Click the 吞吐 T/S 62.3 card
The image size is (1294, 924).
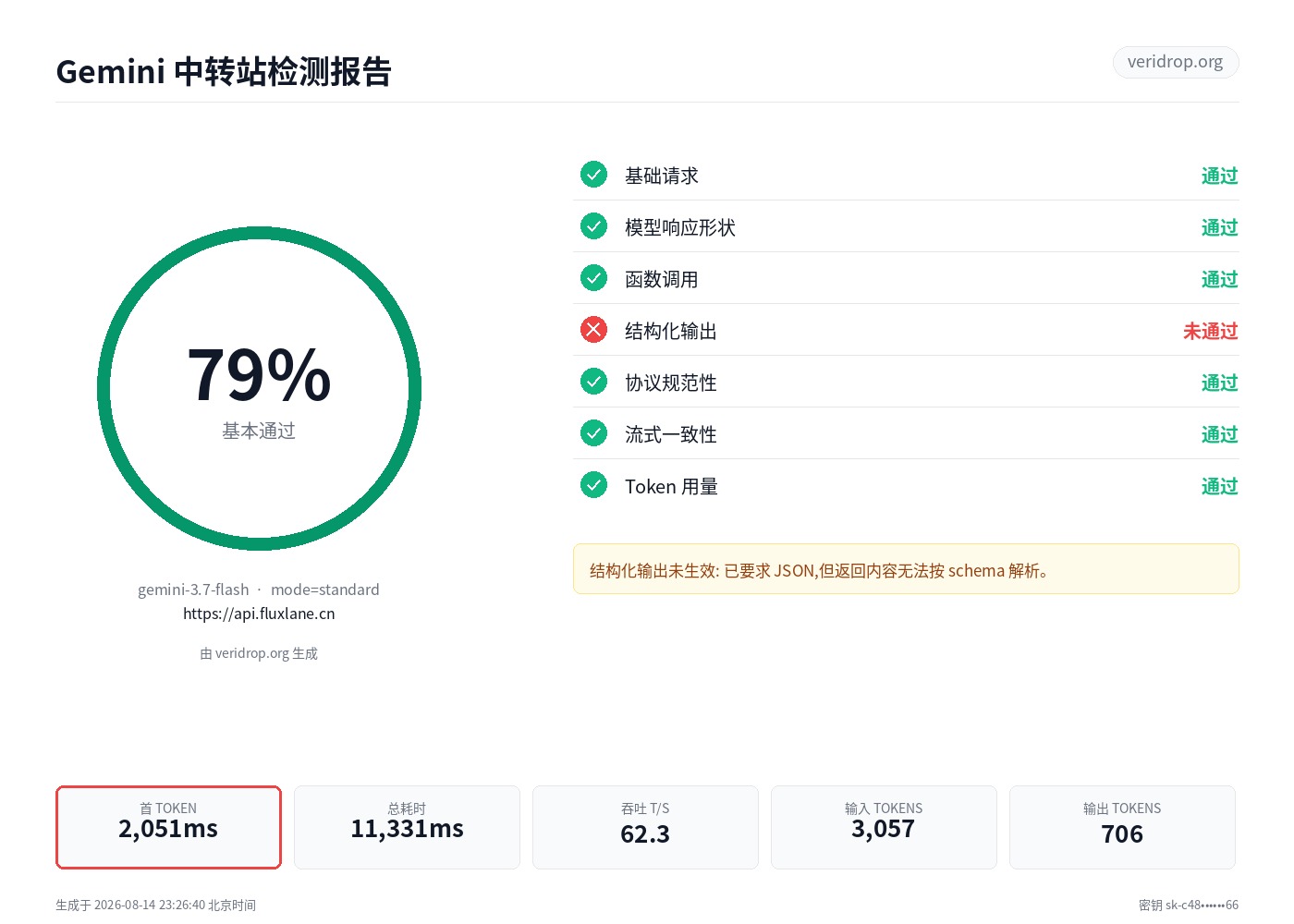645,827
